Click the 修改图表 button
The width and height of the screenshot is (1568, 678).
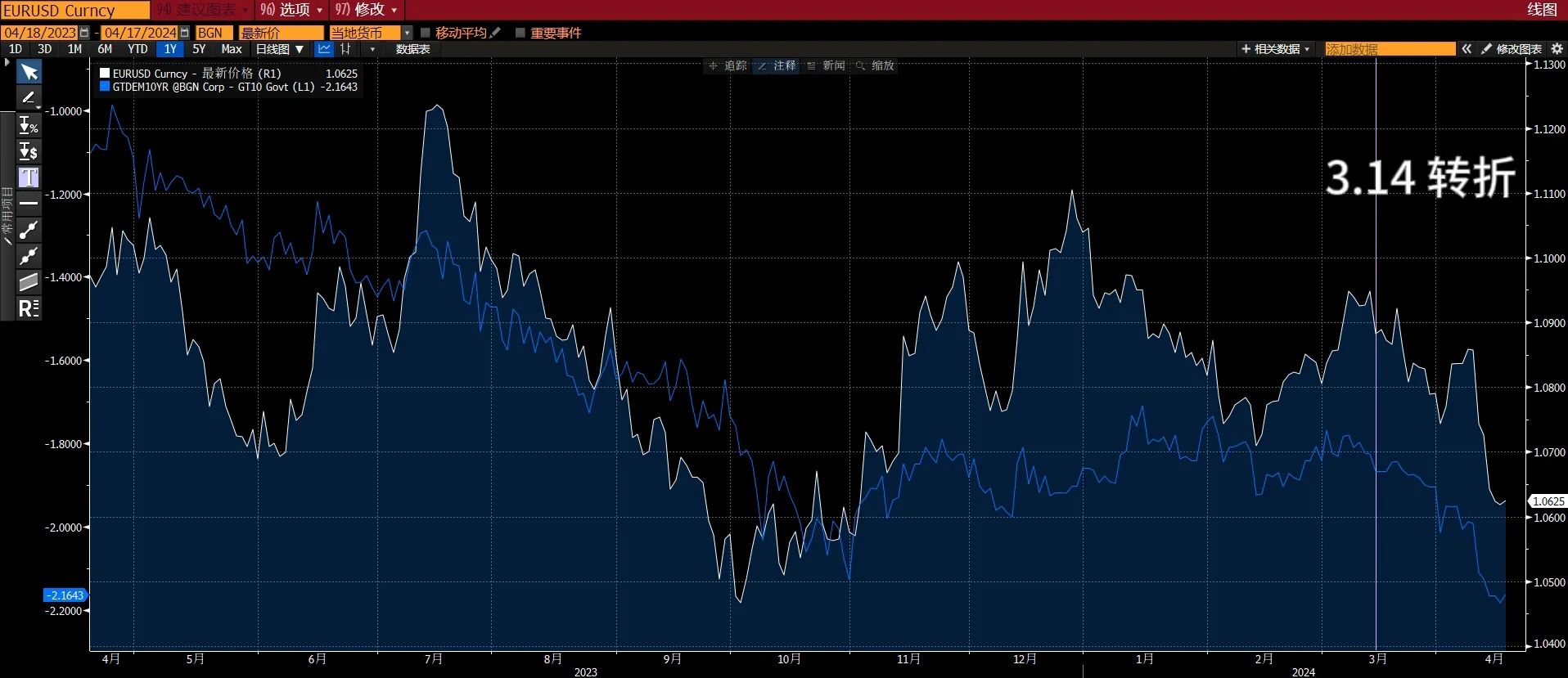tap(1512, 49)
